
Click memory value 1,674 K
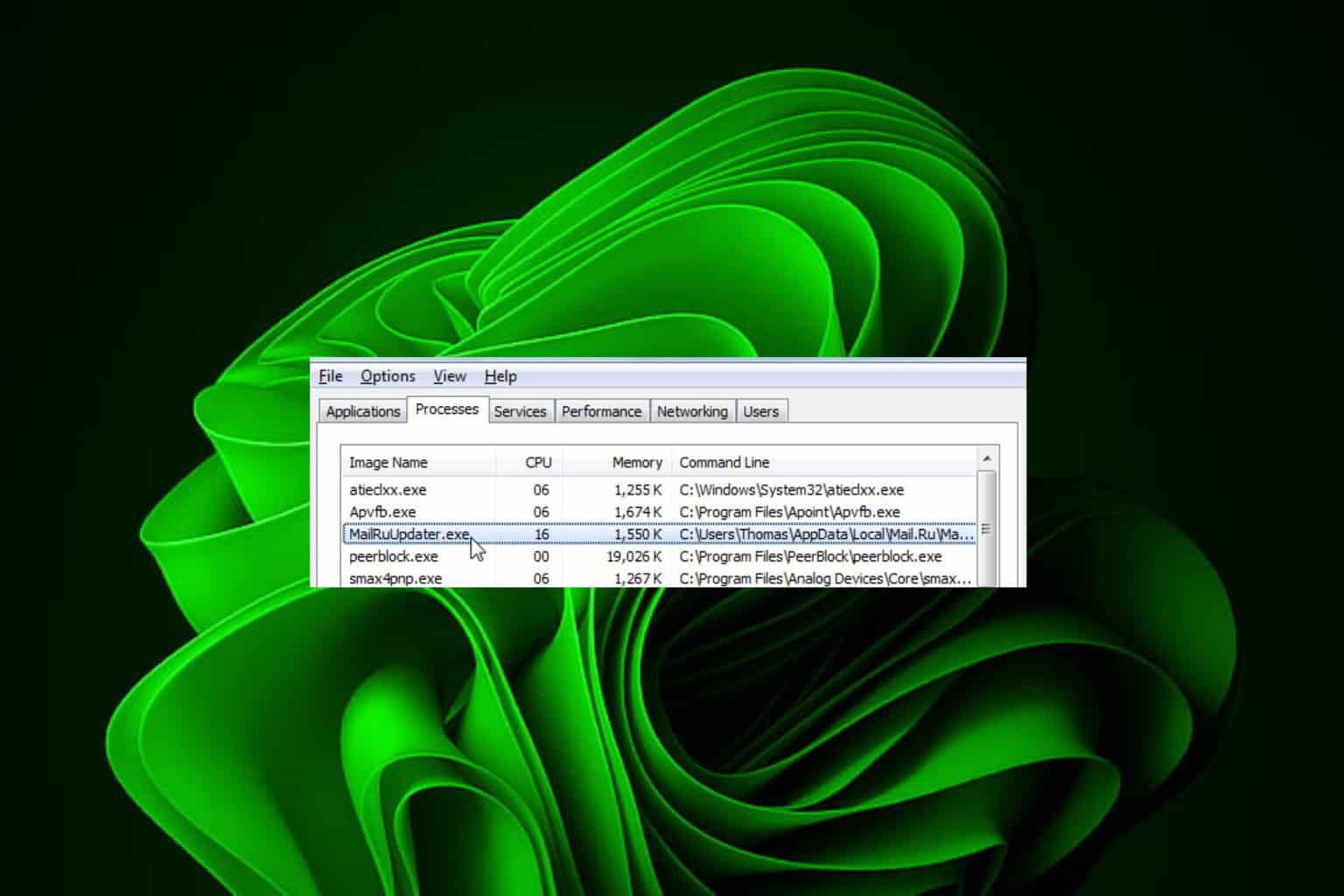pyautogui.click(x=638, y=512)
